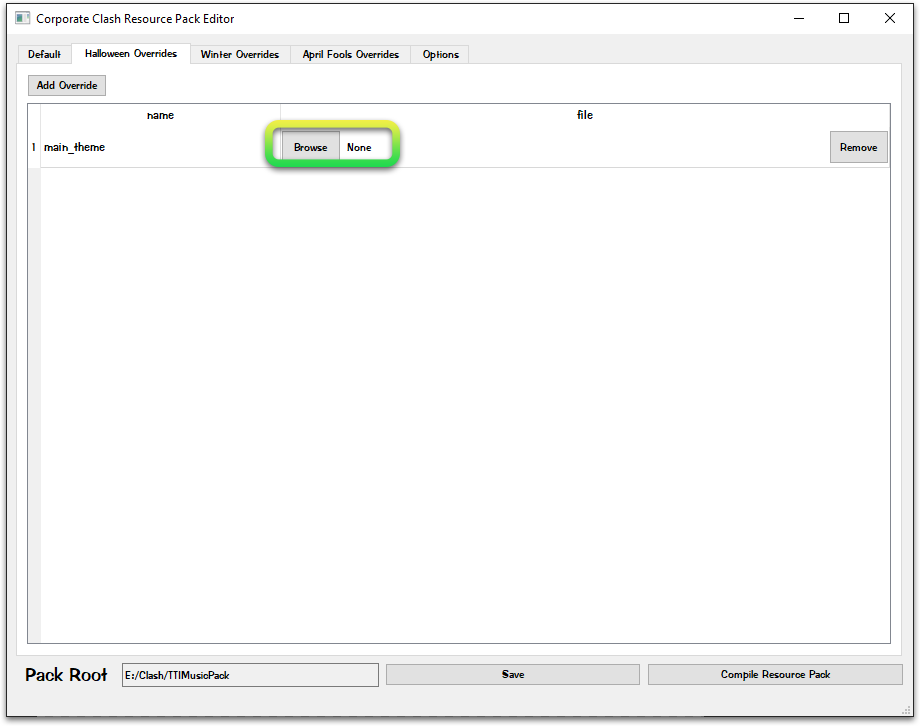Minimize the Resource Pack Editor window
The width and height of the screenshot is (920, 726).
tap(799, 18)
